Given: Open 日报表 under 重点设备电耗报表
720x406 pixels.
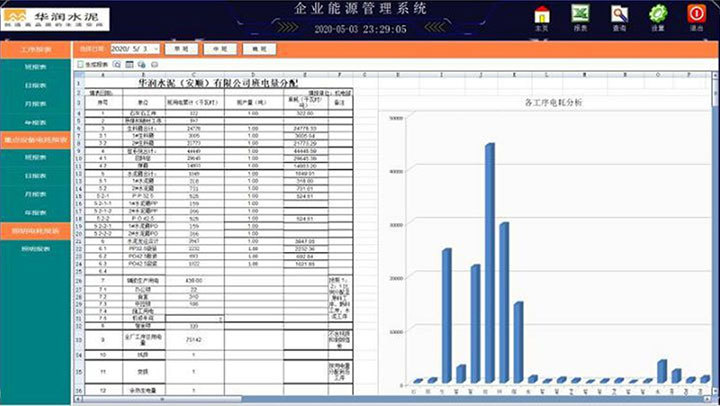Looking at the screenshot, I should pyautogui.click(x=35, y=176).
